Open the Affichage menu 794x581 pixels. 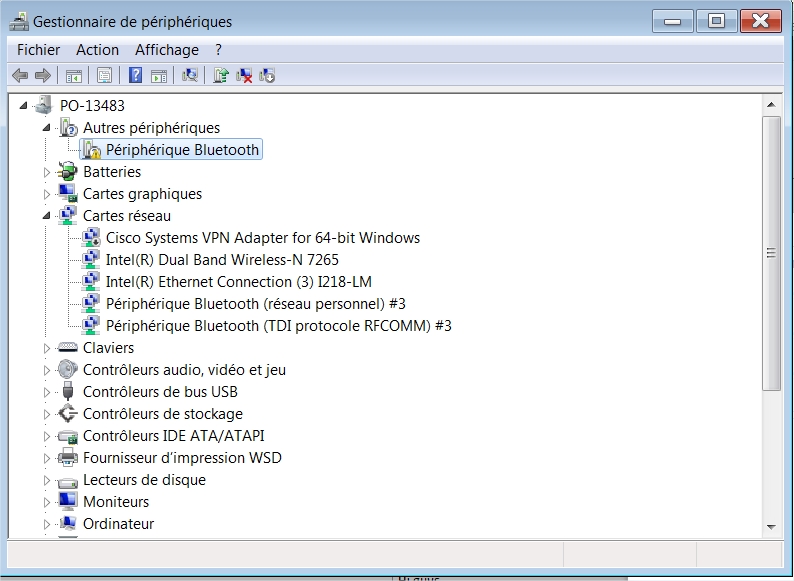tap(167, 50)
